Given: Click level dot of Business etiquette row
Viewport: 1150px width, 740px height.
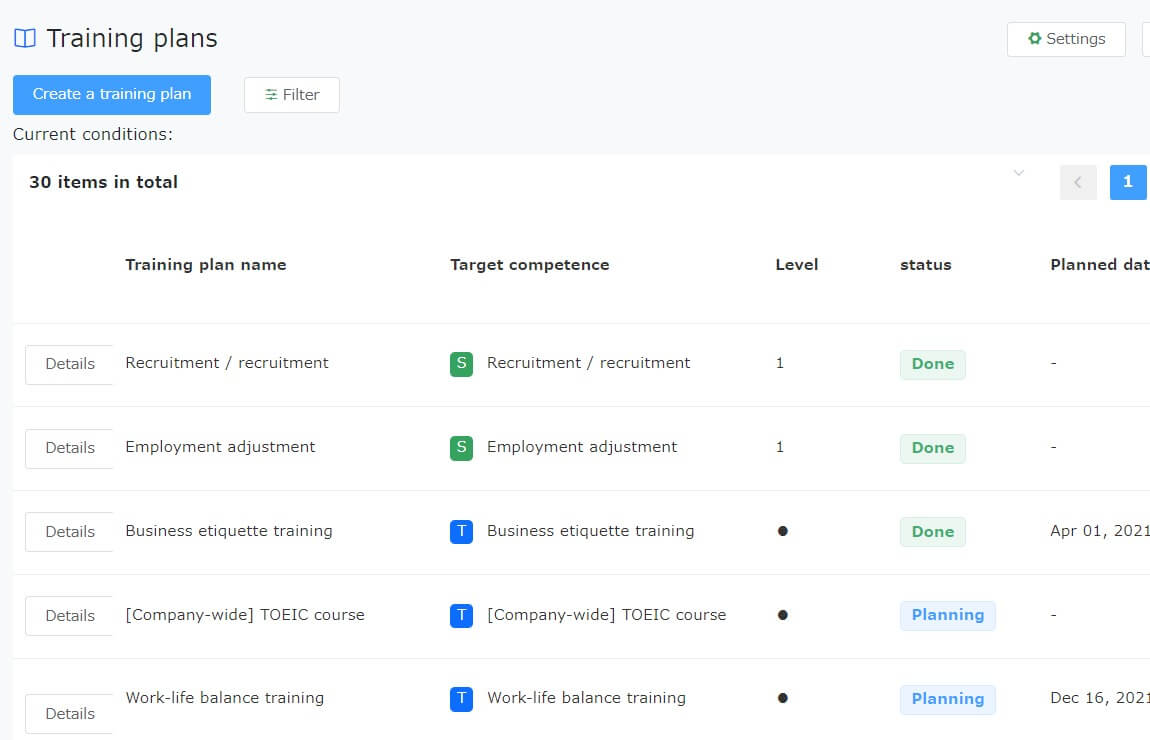Looking at the screenshot, I should click(x=783, y=531).
